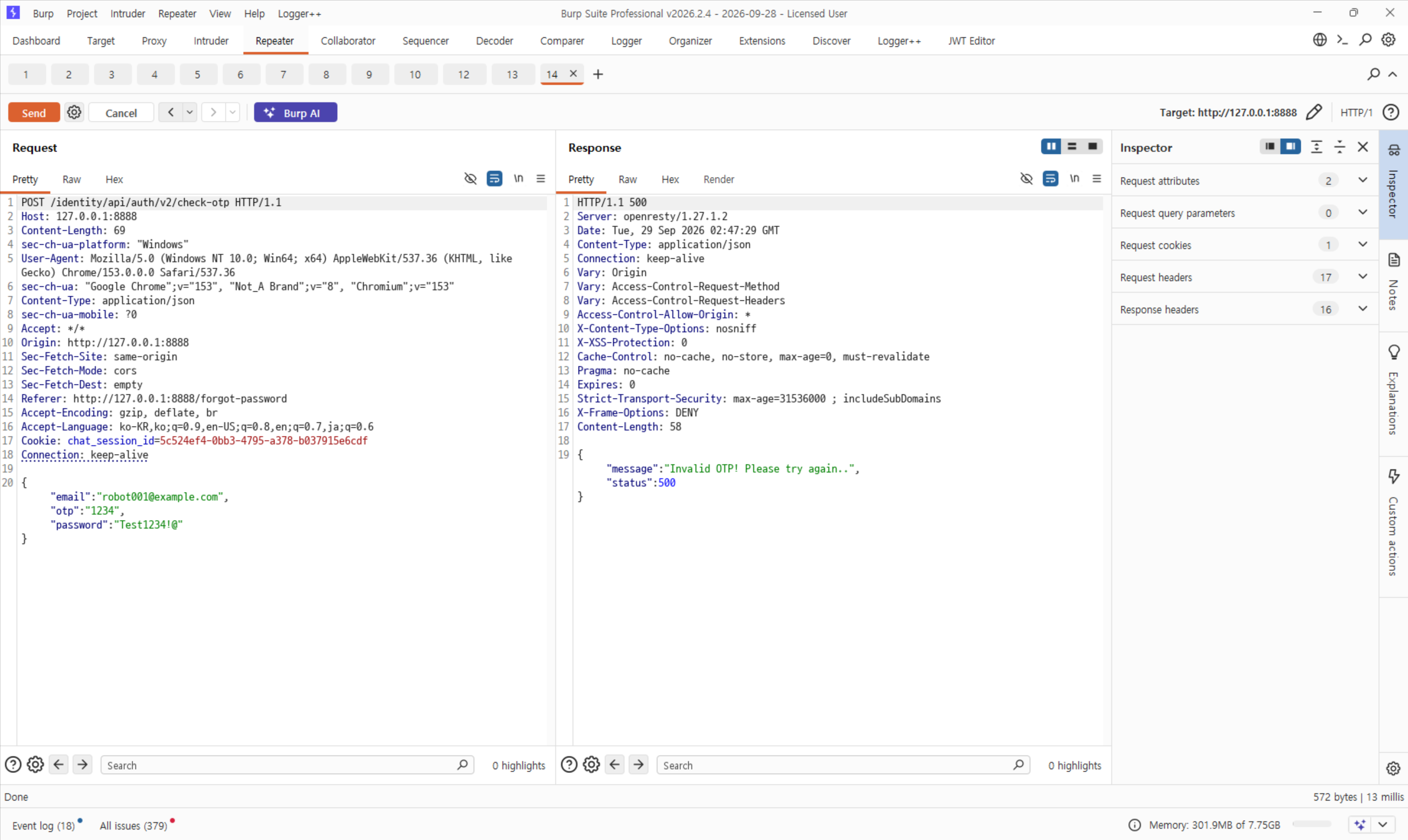Click the memory usage bar

coord(1311,825)
